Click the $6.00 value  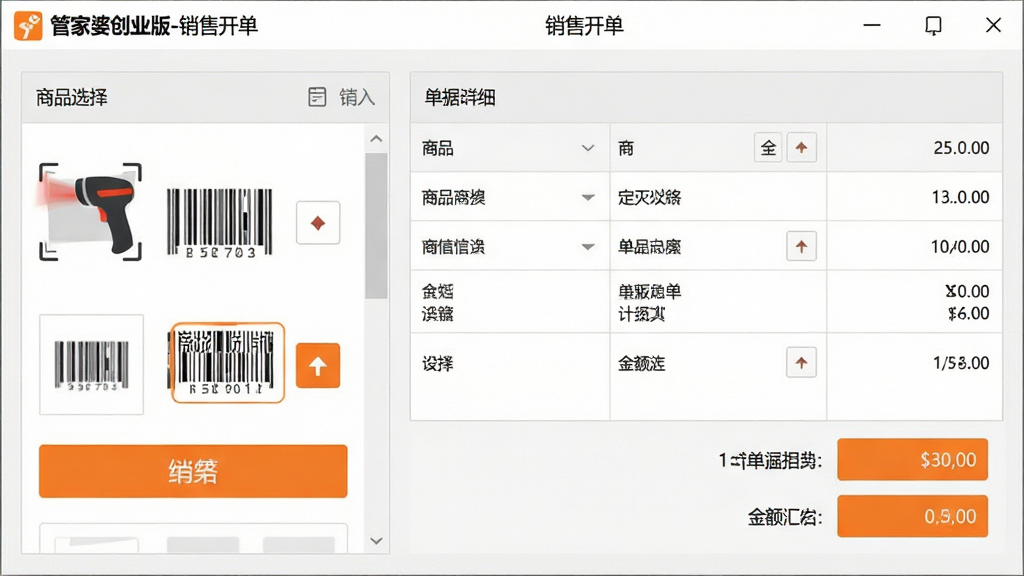coord(968,313)
